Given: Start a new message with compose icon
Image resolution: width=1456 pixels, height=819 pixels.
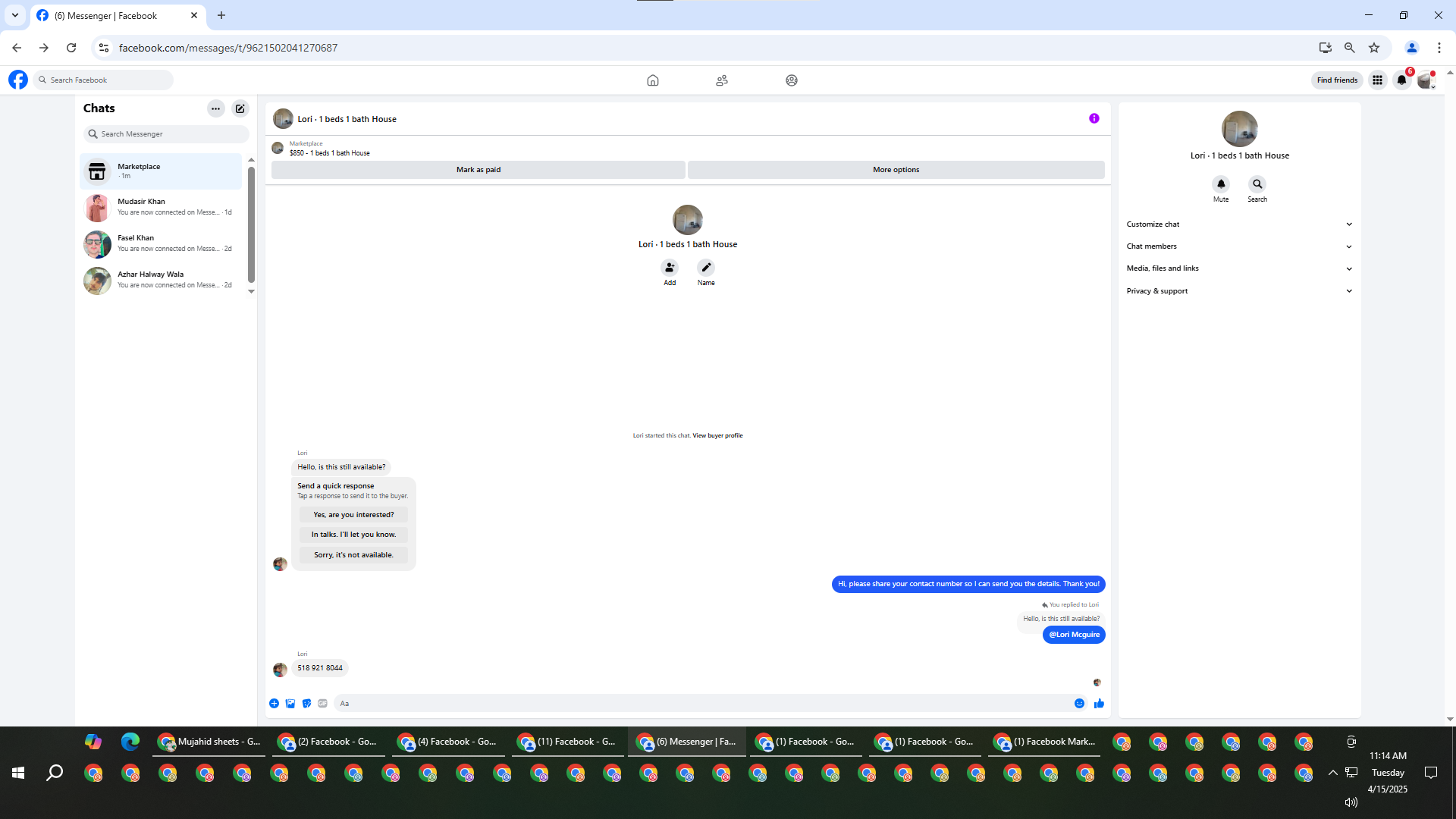Looking at the screenshot, I should pyautogui.click(x=240, y=108).
